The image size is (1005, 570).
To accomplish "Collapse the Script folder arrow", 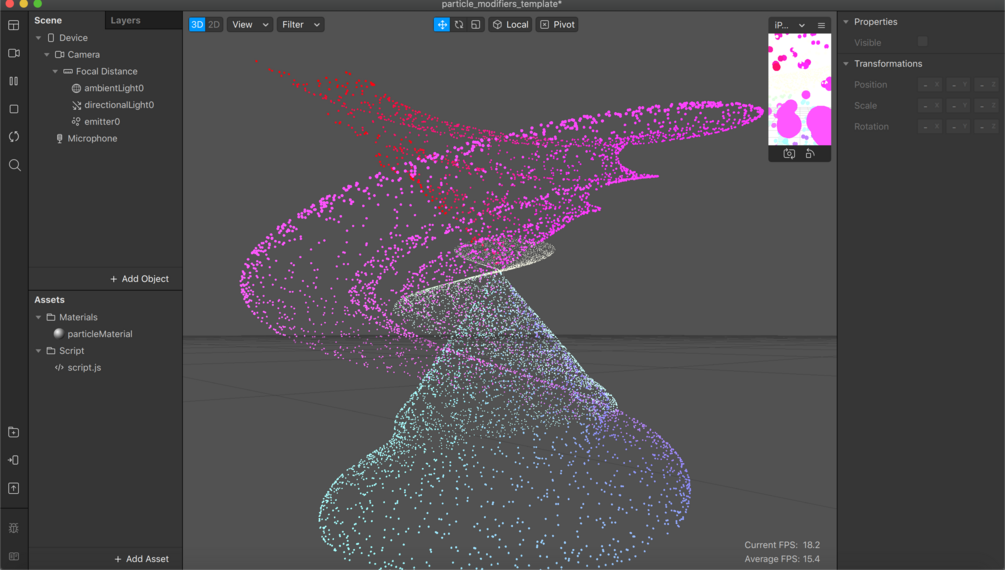I will pyautogui.click(x=38, y=351).
